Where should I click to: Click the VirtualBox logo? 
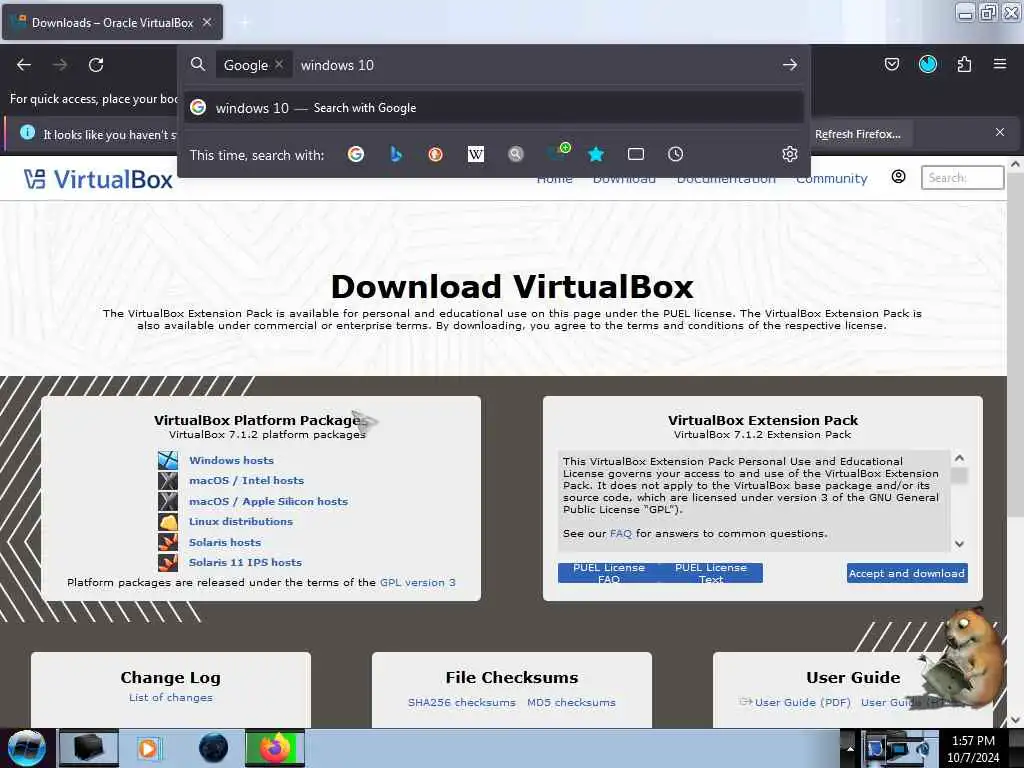[98, 179]
